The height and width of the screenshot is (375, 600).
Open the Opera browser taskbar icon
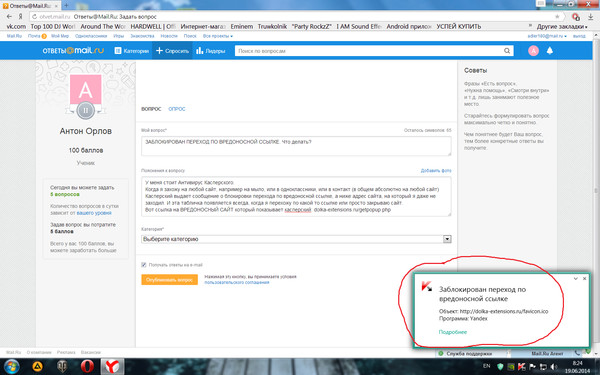point(87,367)
